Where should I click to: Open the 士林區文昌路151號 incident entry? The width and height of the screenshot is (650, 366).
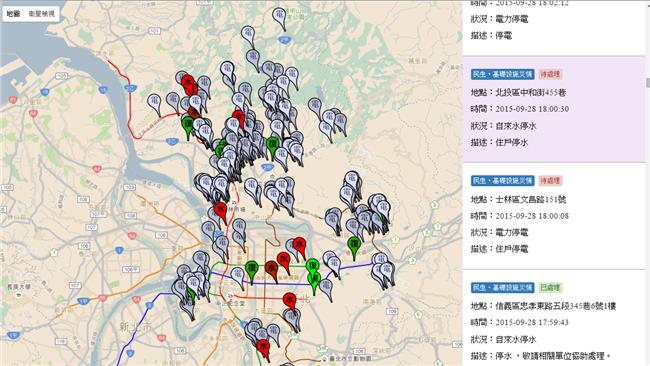pos(553,216)
